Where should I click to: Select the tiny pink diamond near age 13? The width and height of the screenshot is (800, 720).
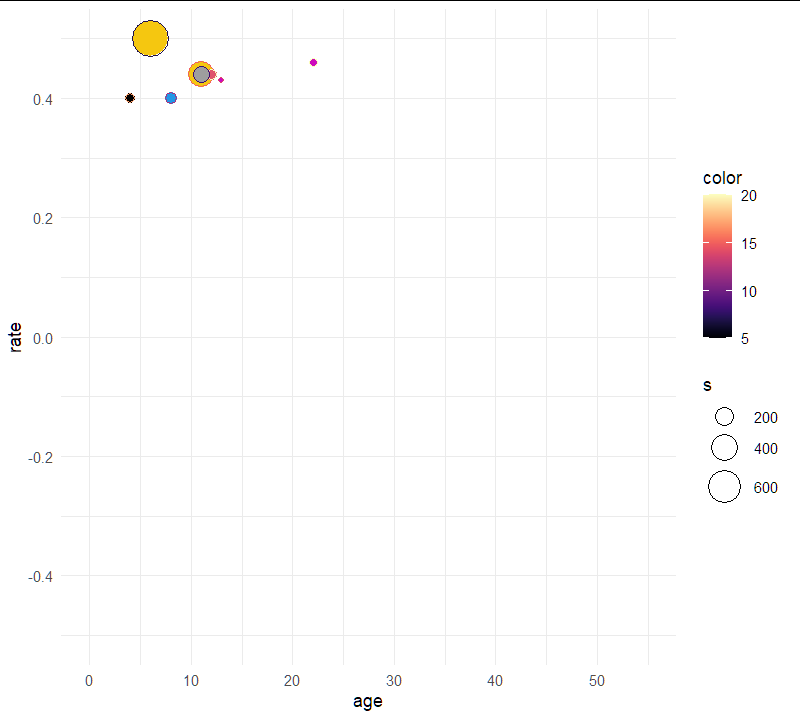[x=221, y=80]
